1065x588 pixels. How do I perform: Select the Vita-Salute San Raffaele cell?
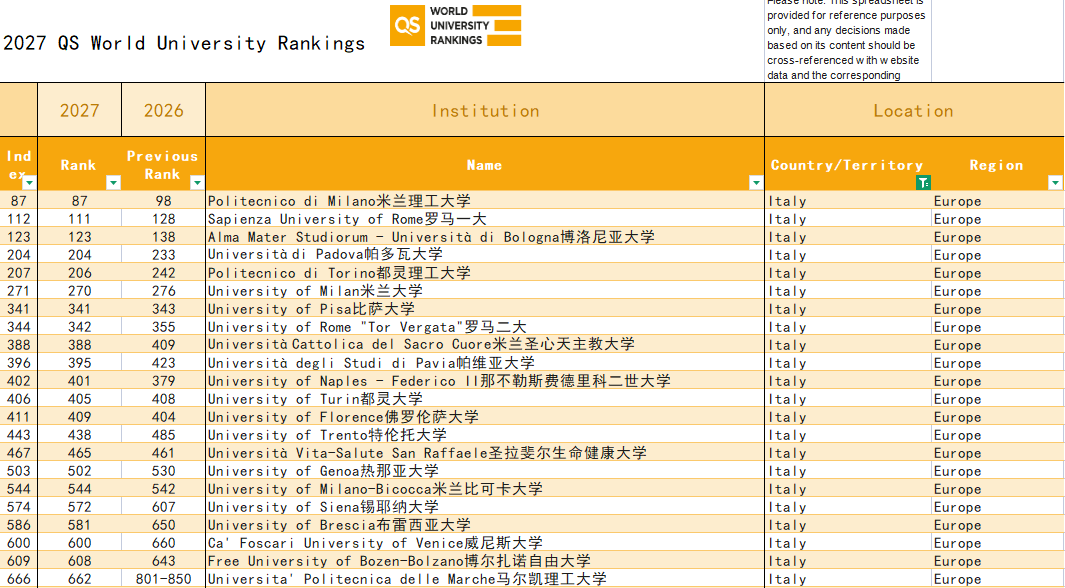(x=485, y=453)
